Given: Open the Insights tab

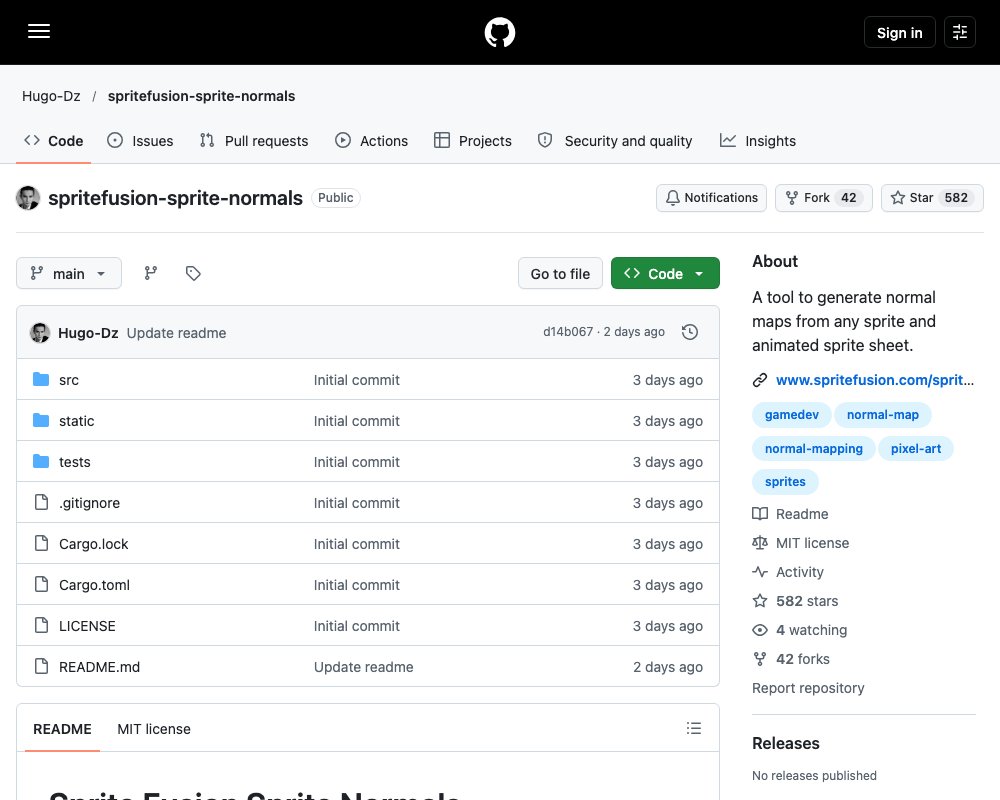Looking at the screenshot, I should click(x=758, y=141).
